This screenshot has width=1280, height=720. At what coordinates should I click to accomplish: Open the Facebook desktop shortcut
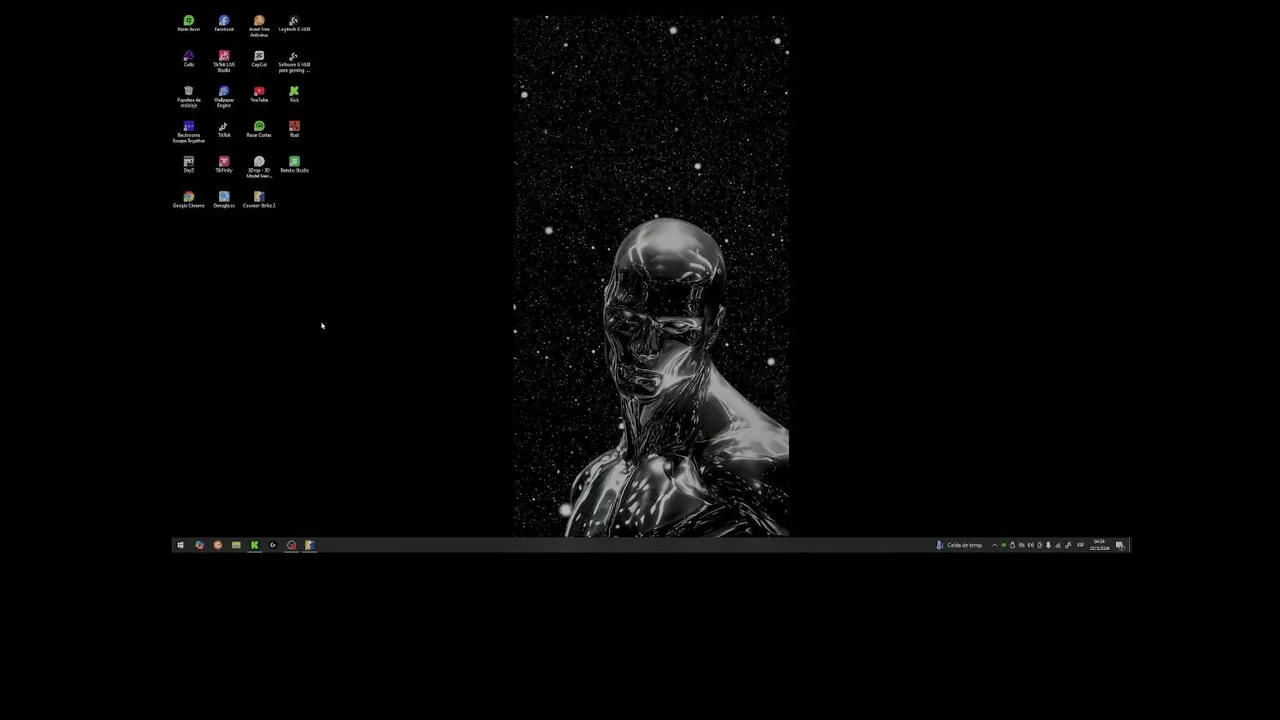pos(224,23)
